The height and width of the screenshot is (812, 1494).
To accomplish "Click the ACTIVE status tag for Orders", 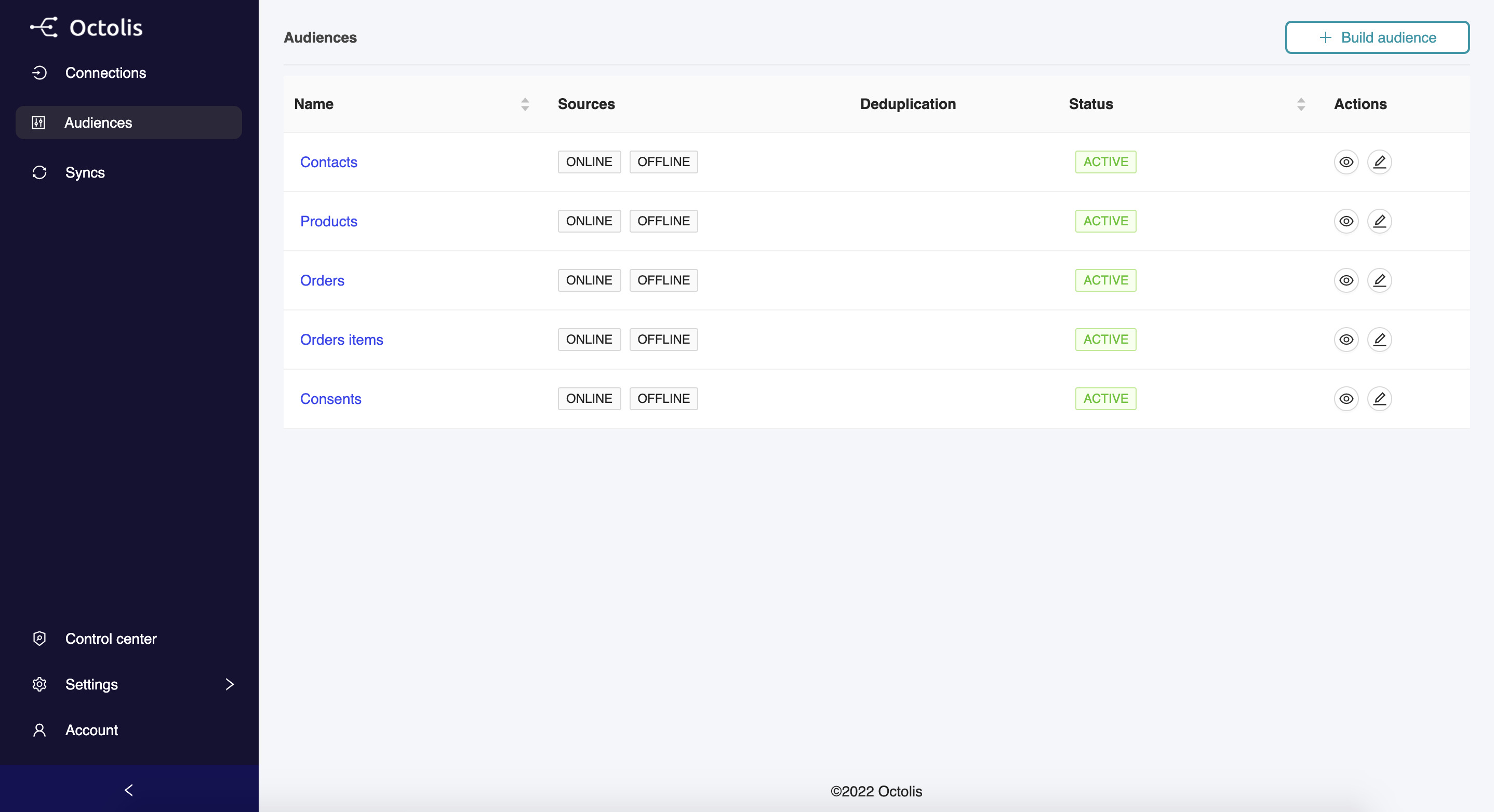I will click(x=1105, y=280).
